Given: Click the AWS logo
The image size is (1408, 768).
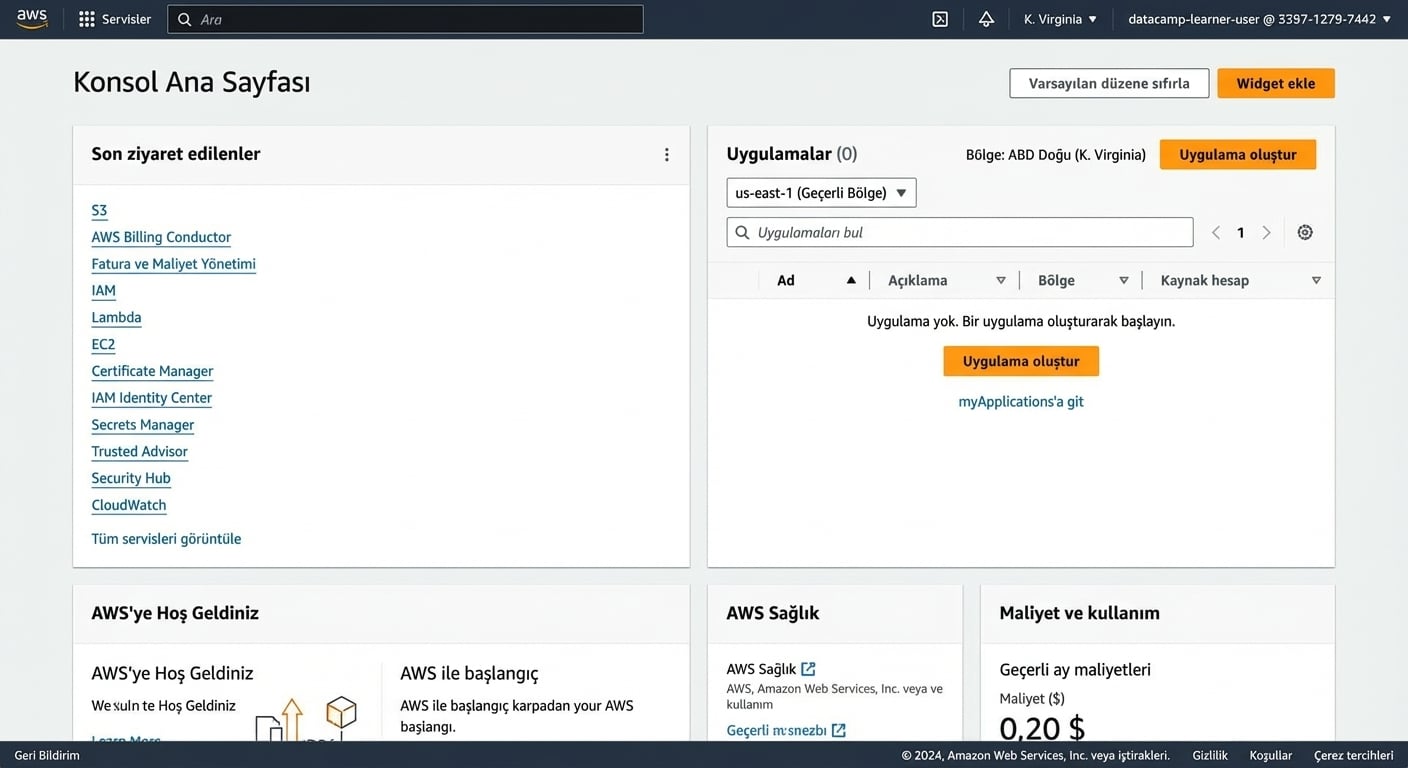Looking at the screenshot, I should [30, 17].
